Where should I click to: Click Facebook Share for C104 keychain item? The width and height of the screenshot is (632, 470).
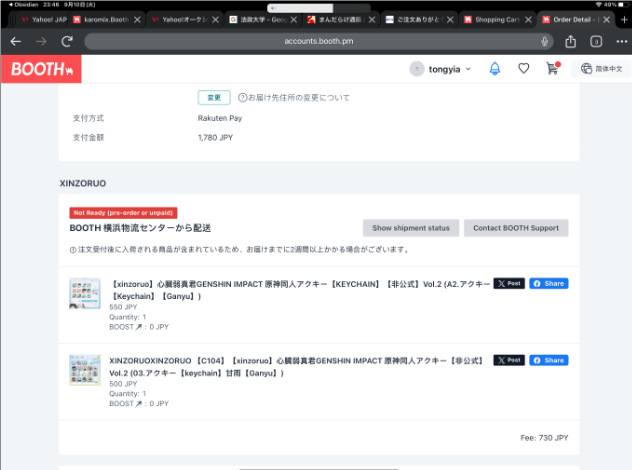tap(549, 360)
